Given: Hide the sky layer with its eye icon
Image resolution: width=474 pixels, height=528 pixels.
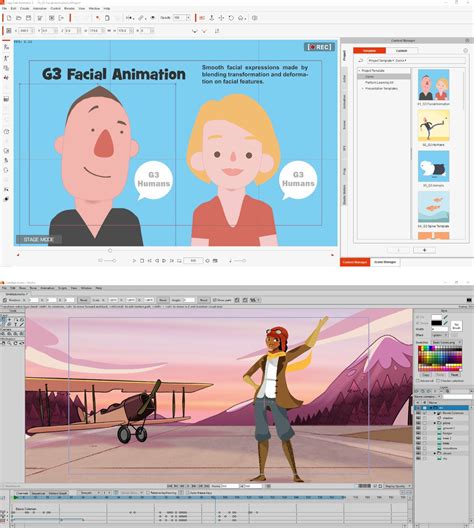Looking at the screenshot, I should 418,459.
